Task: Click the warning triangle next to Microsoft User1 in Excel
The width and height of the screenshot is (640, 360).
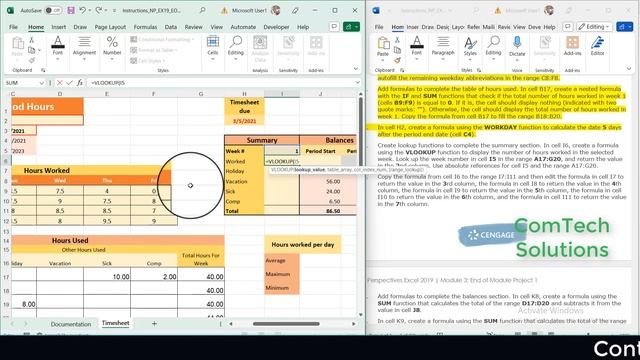Action: tap(224, 11)
